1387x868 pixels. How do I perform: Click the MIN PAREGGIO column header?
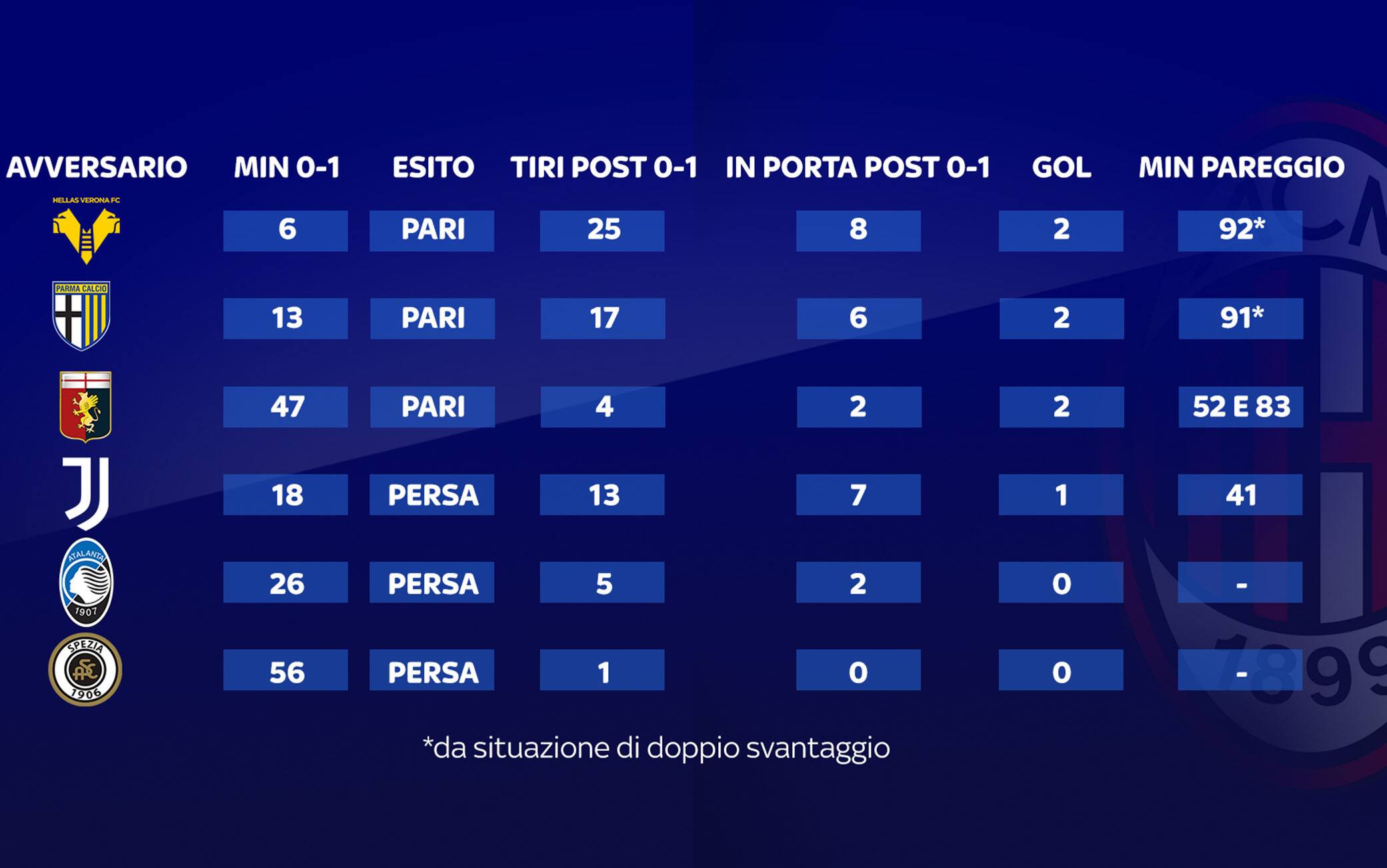pyautogui.click(x=1241, y=167)
